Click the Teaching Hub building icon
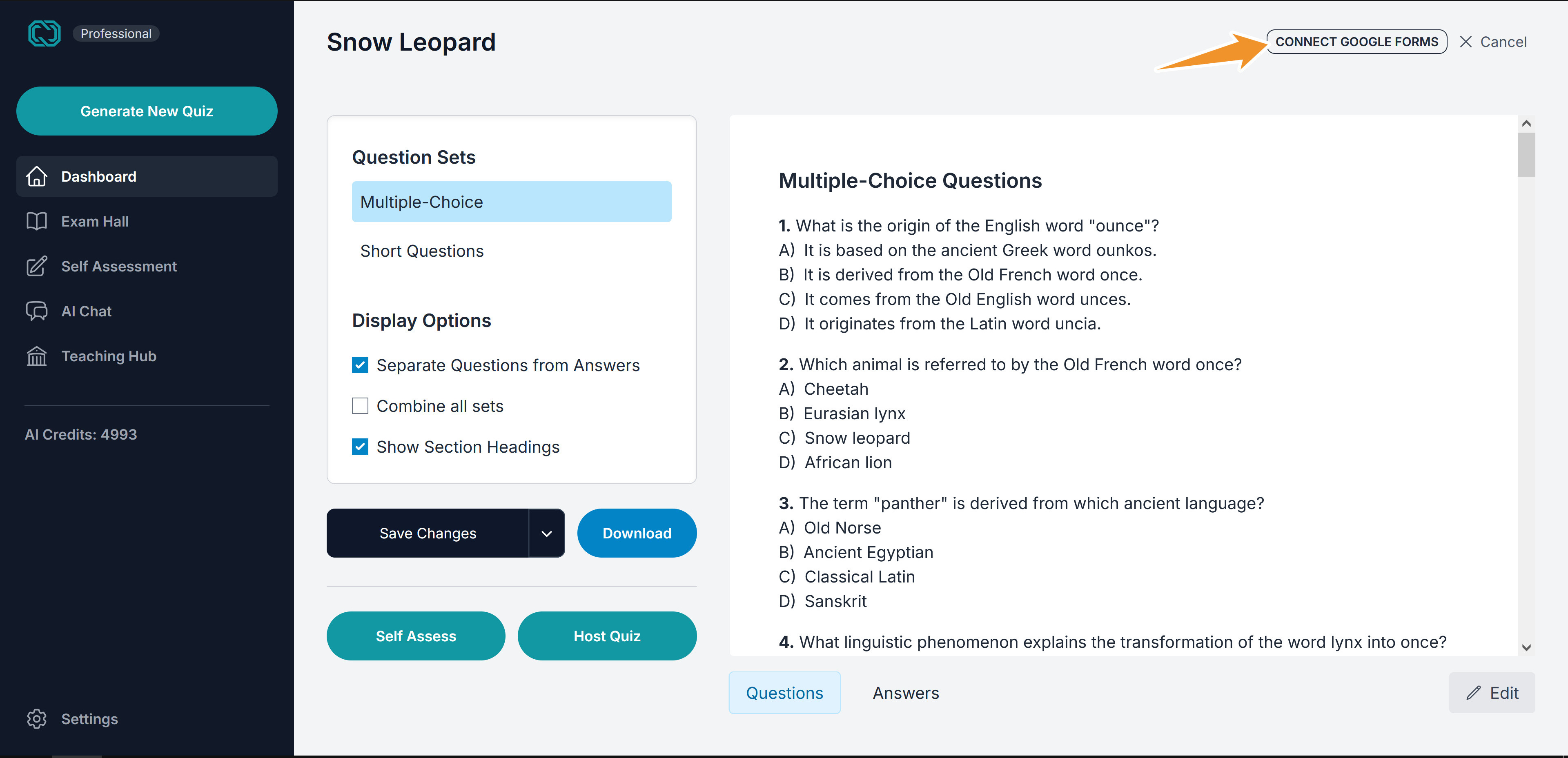 coord(36,356)
